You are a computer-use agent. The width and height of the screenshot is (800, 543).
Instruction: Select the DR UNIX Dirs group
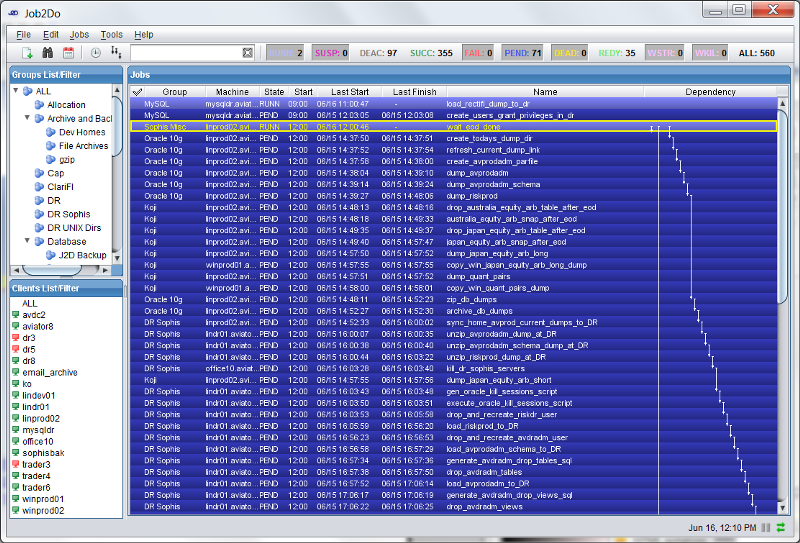pos(74,228)
